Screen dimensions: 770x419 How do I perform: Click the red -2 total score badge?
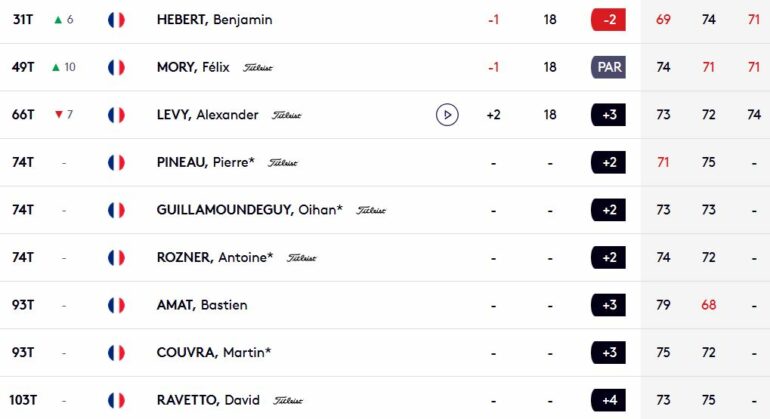click(608, 20)
